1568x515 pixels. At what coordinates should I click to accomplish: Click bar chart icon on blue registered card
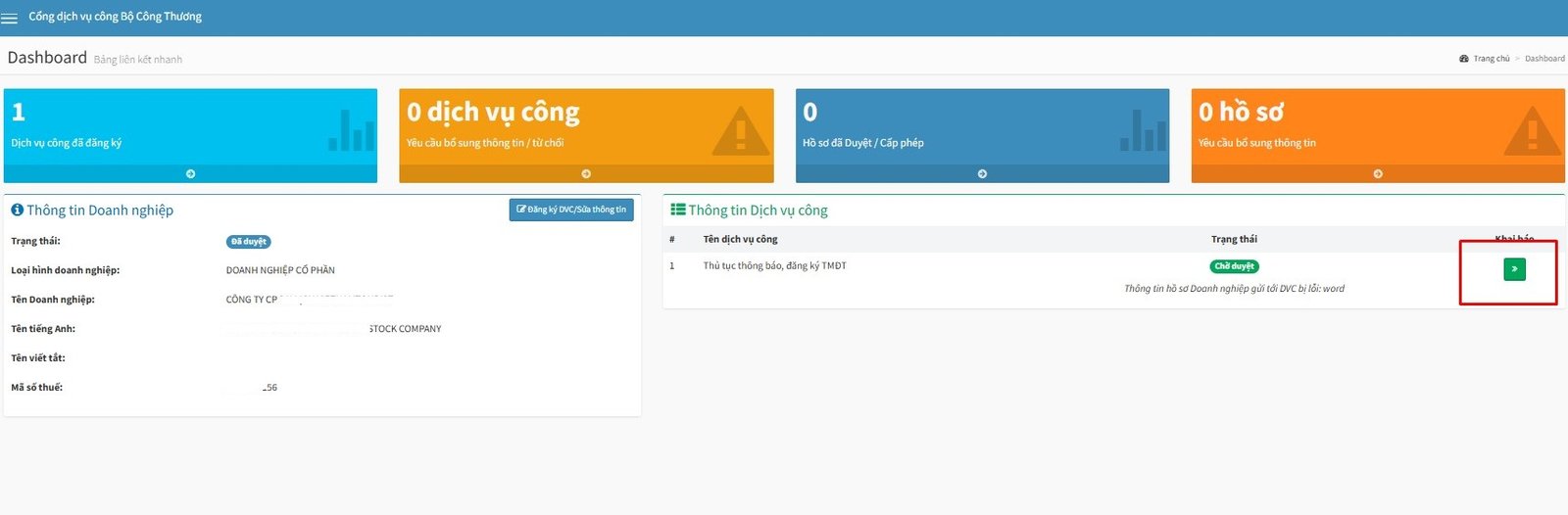tap(352, 130)
